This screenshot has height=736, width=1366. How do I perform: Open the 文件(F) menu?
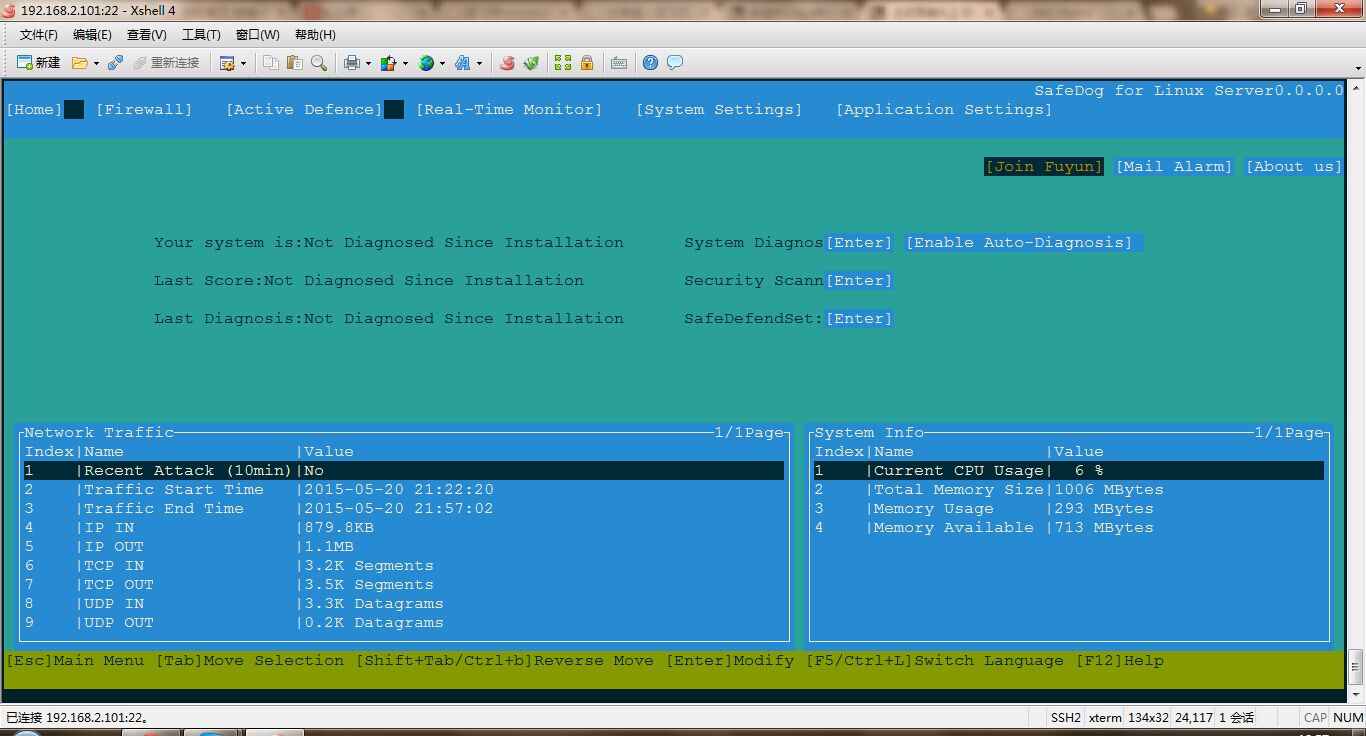[39, 35]
